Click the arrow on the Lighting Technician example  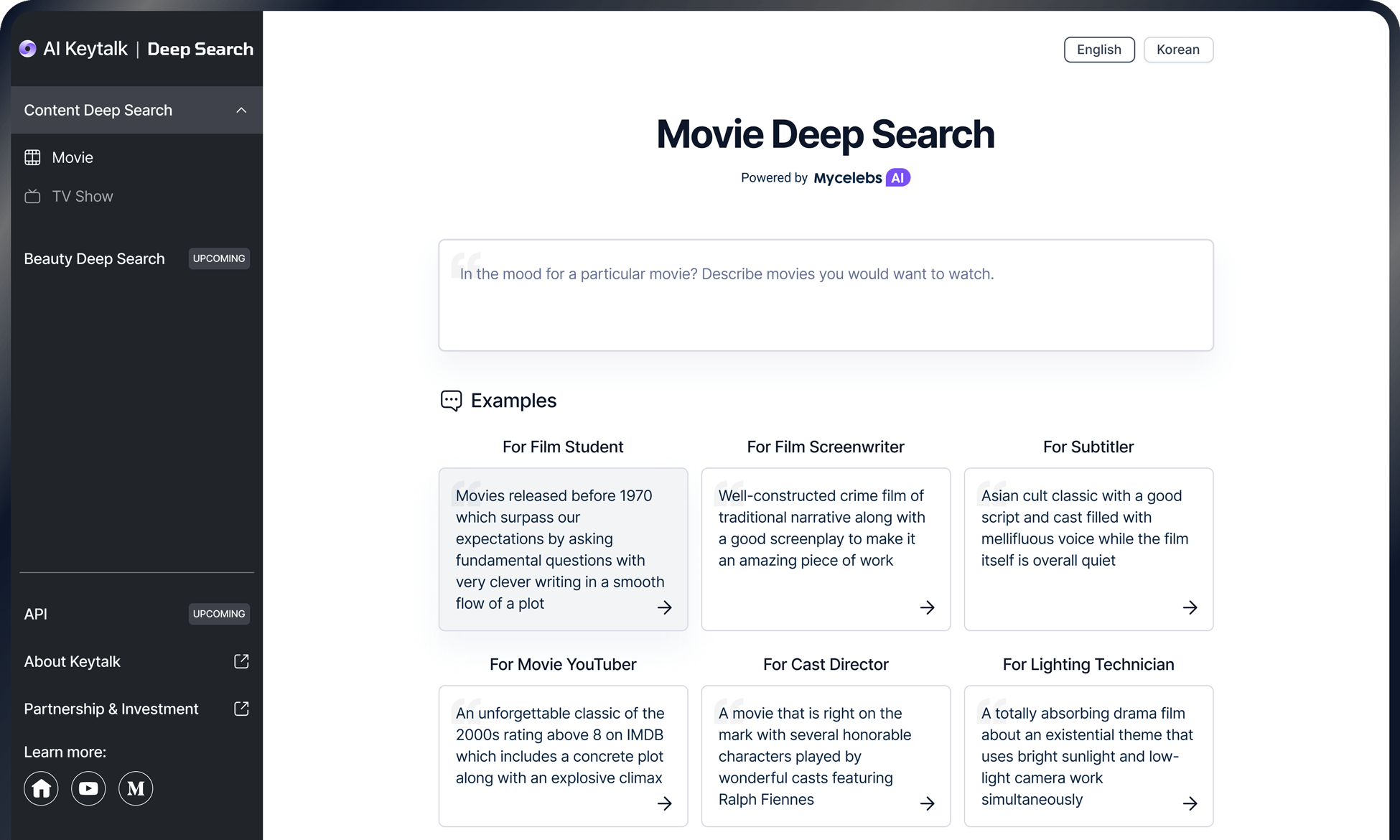[x=1190, y=803]
